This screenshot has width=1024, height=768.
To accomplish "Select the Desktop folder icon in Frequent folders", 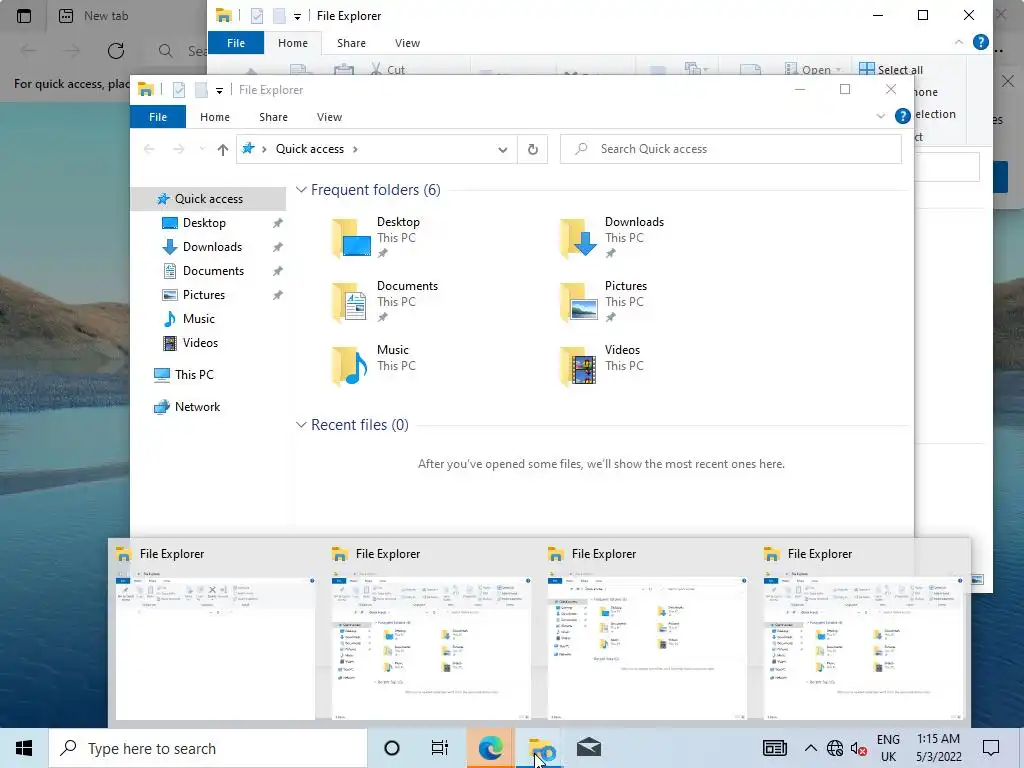I will pos(351,238).
